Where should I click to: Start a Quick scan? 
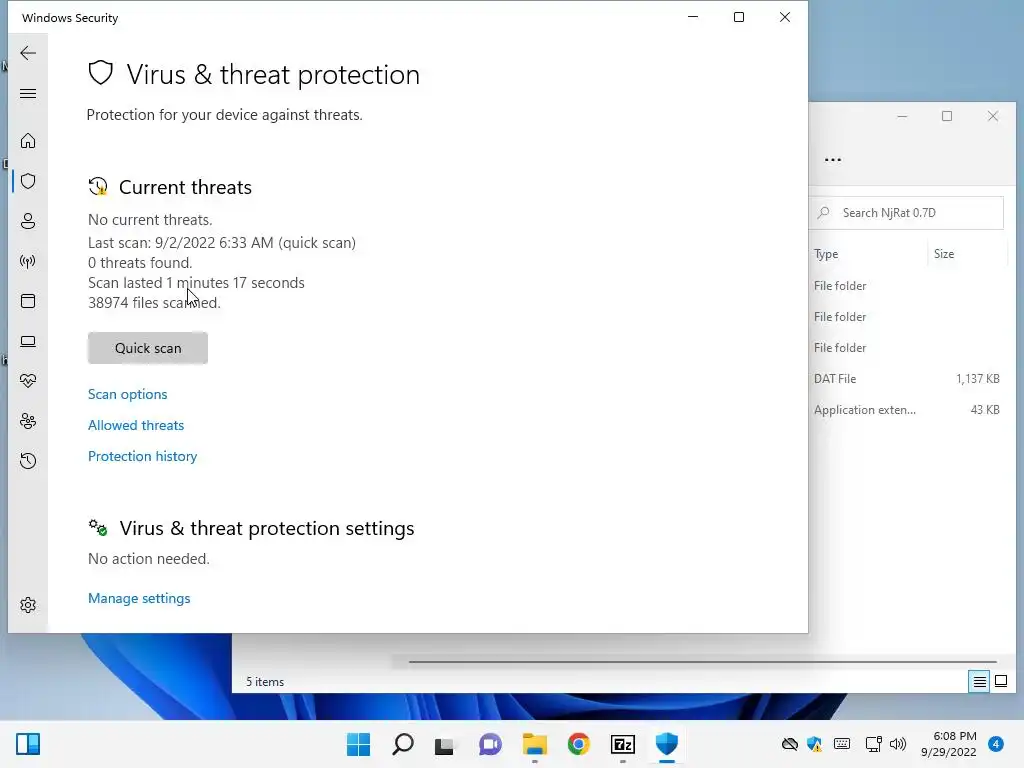148,348
